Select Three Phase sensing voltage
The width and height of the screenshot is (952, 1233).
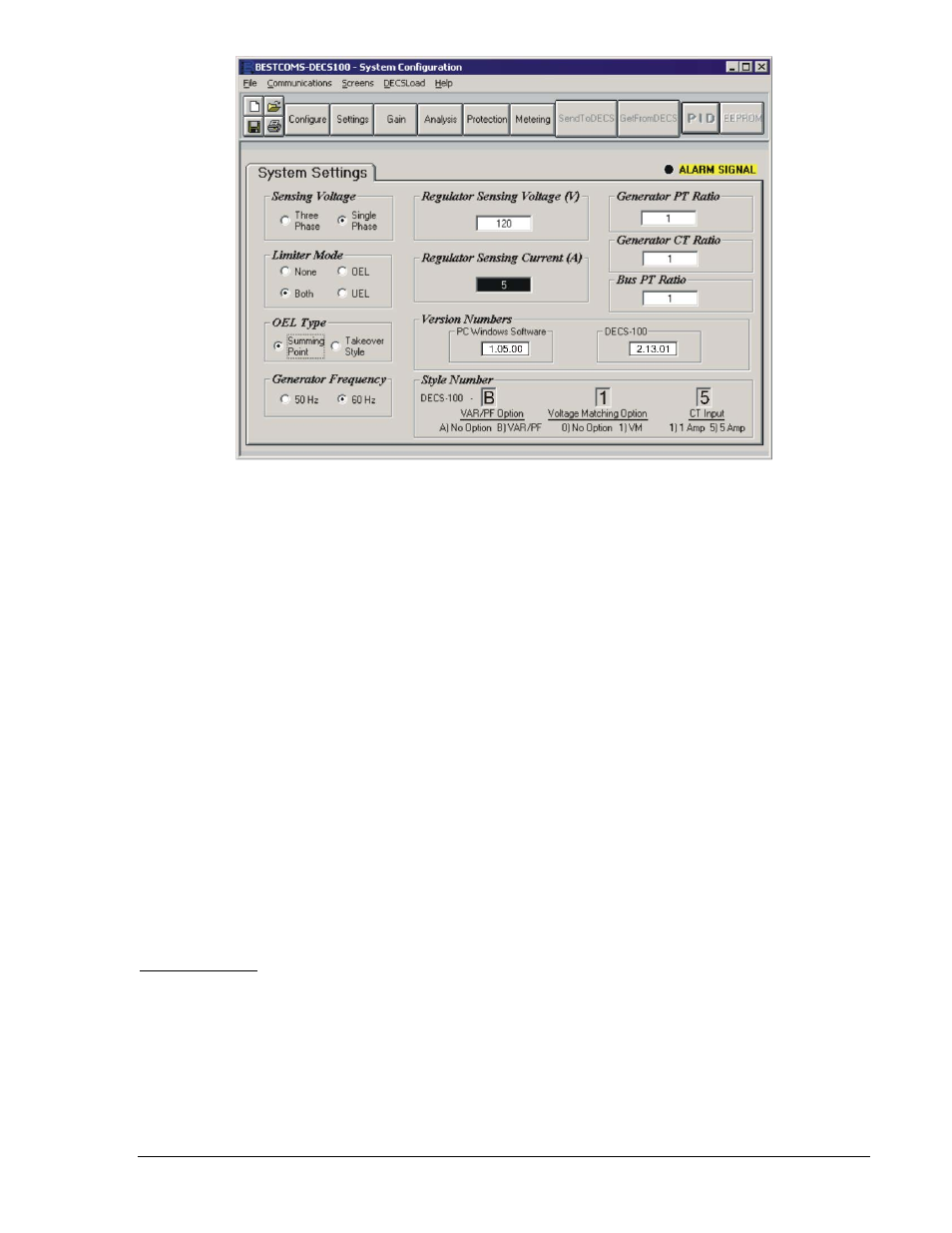pos(299,221)
